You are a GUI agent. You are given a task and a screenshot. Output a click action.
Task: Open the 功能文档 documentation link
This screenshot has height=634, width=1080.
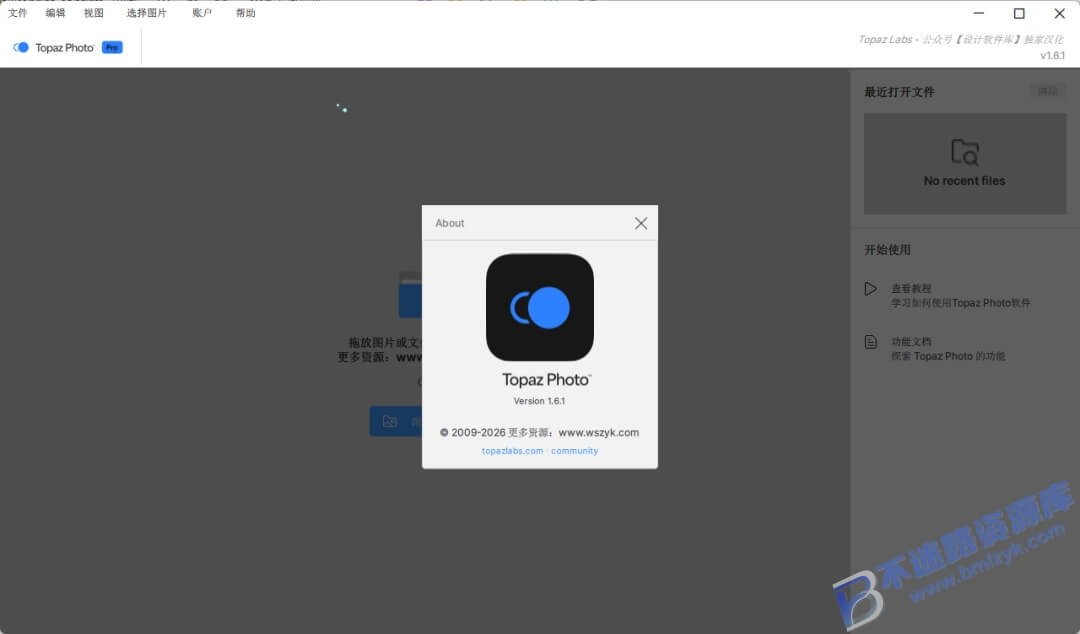point(948,349)
